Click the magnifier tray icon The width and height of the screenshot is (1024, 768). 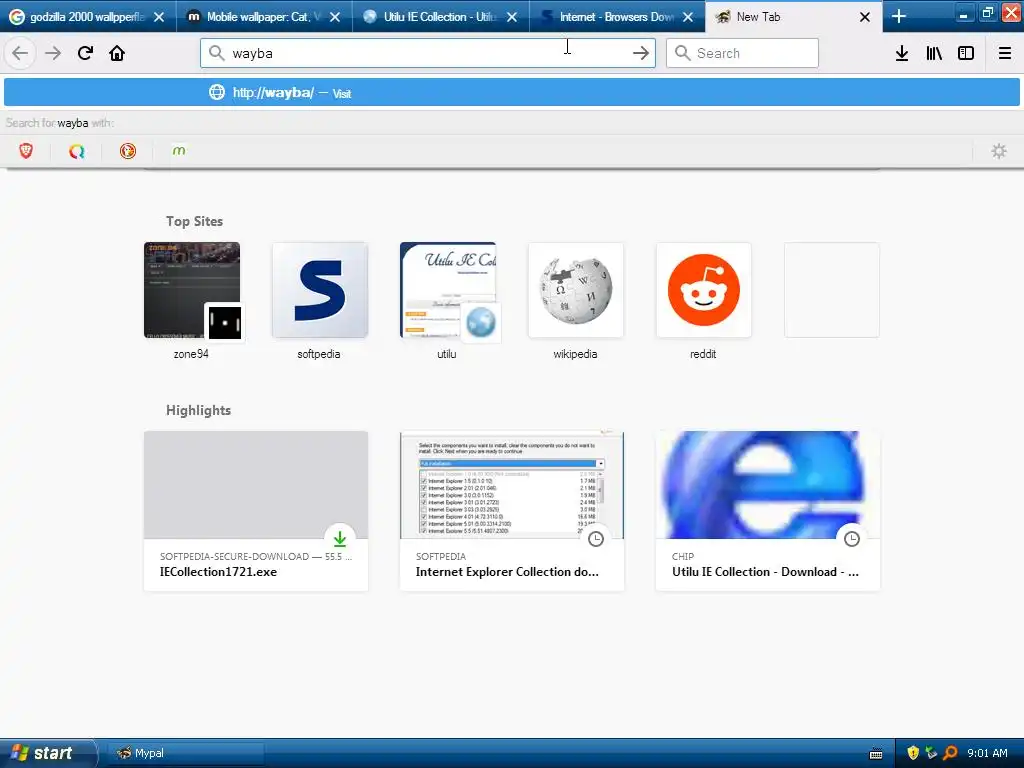(x=950, y=753)
